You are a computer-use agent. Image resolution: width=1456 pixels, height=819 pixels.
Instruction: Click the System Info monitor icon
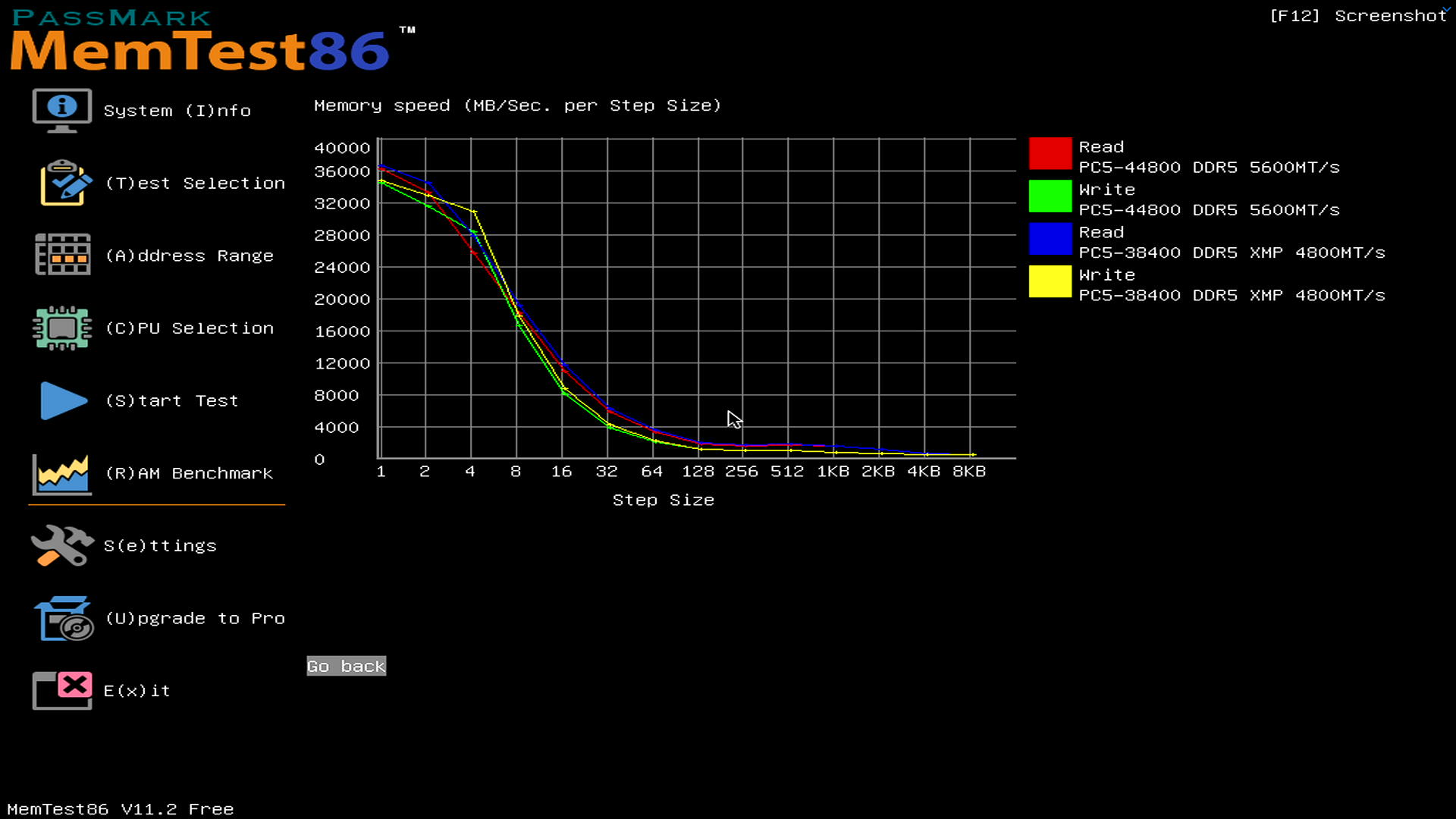pyautogui.click(x=61, y=110)
